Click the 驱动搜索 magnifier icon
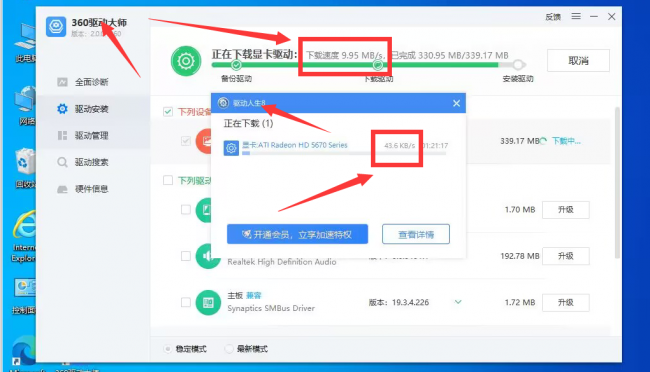650x372 pixels. [x=62, y=162]
